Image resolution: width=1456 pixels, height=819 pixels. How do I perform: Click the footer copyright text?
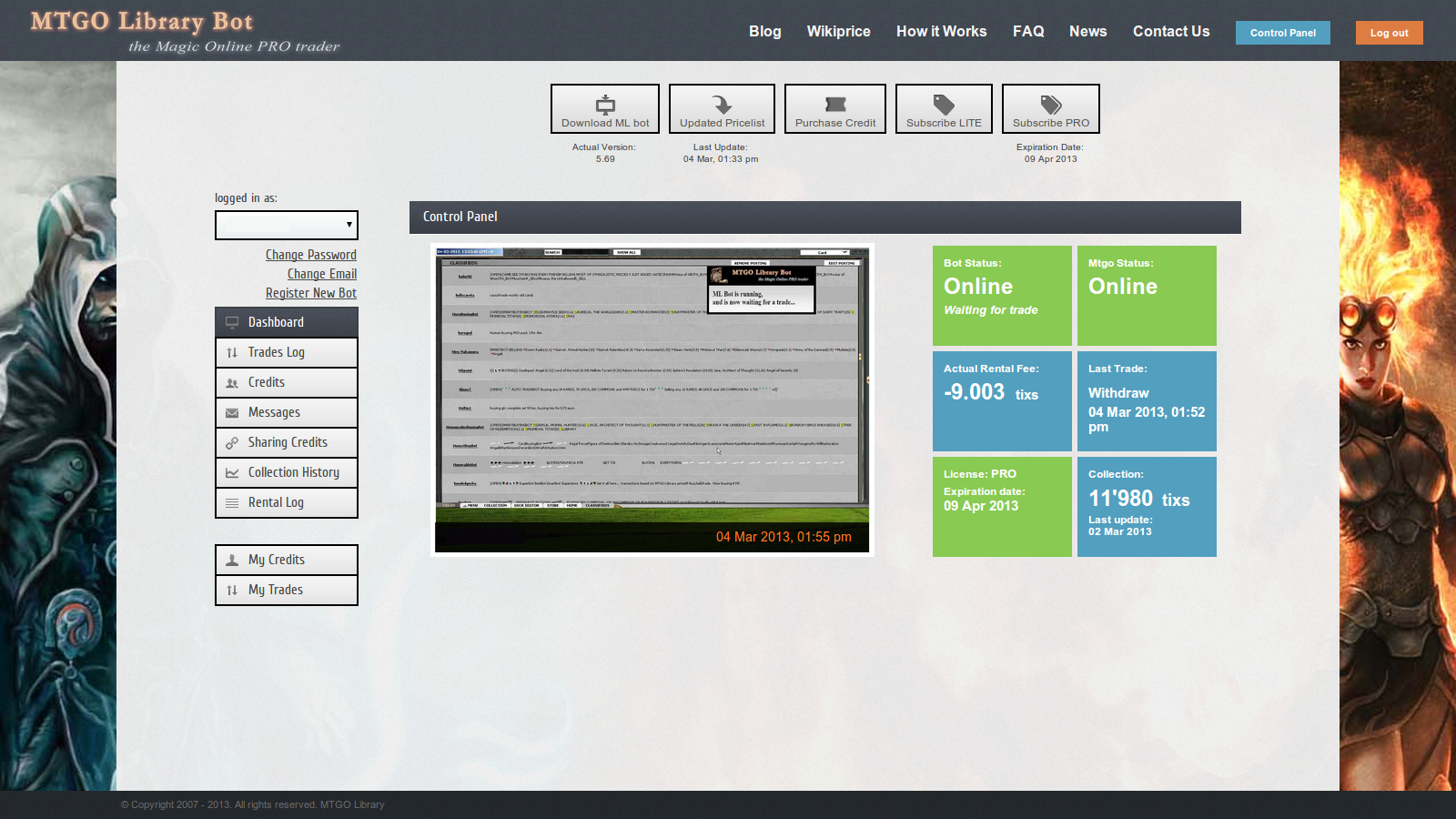[253, 804]
